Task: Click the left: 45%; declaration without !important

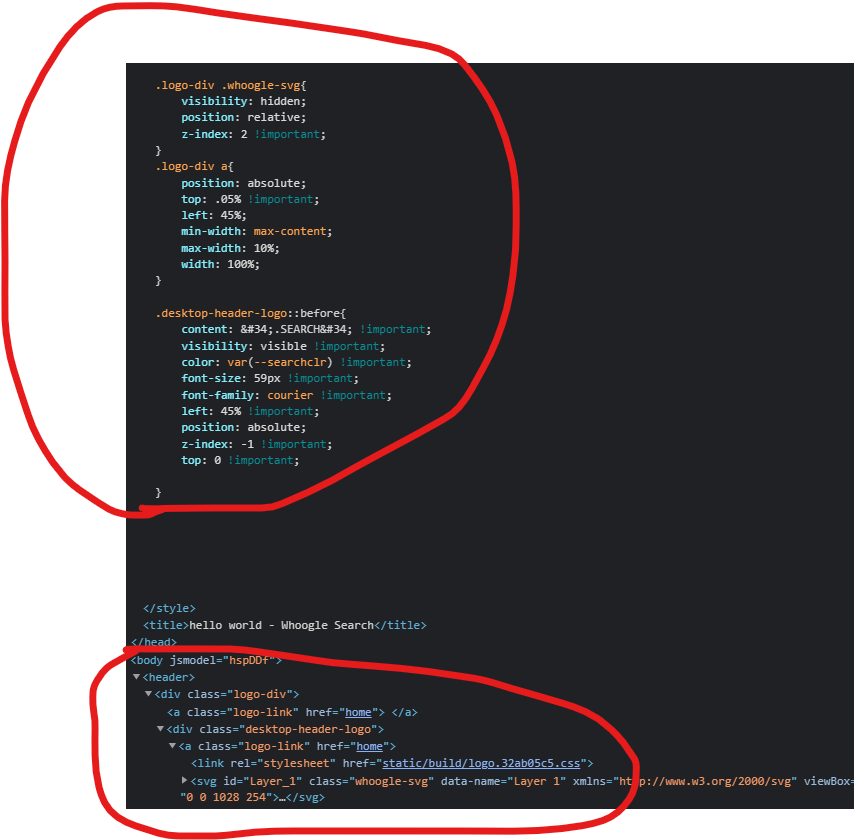Action: 214,215
